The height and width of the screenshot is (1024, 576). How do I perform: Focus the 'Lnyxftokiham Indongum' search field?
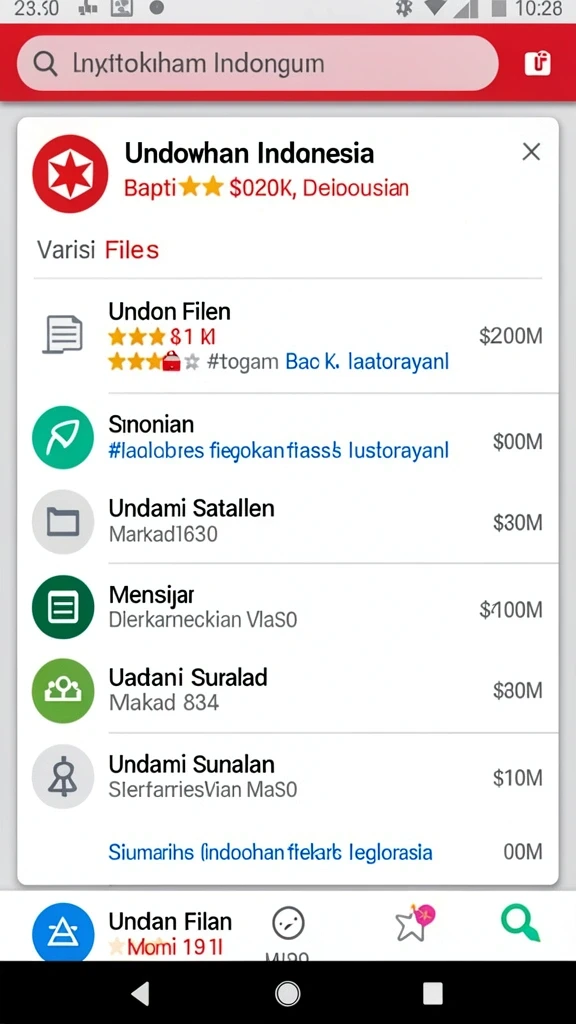pyautogui.click(x=257, y=63)
